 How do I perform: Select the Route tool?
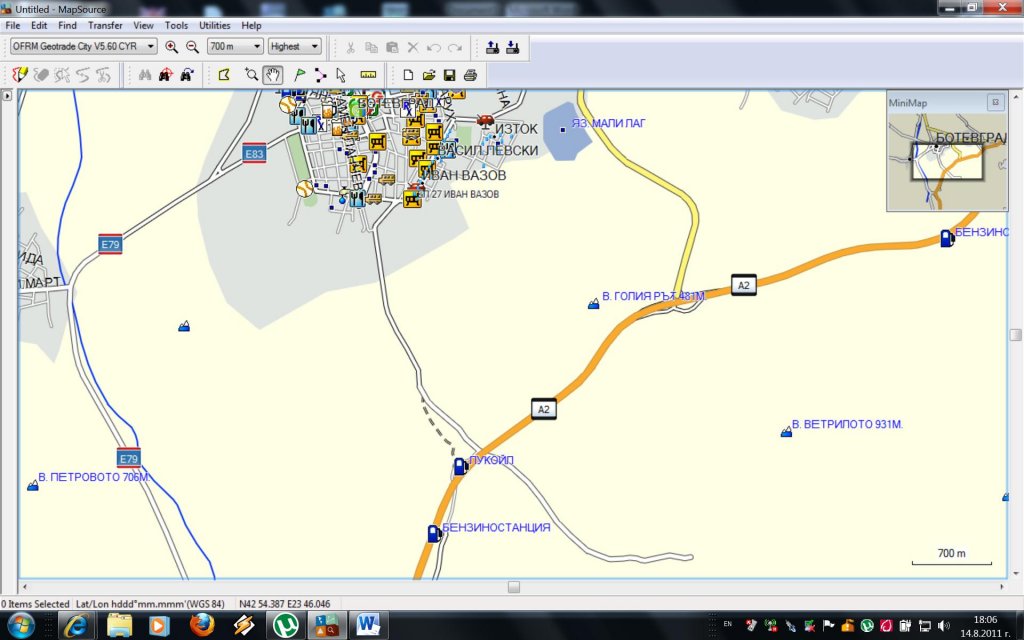(320, 75)
